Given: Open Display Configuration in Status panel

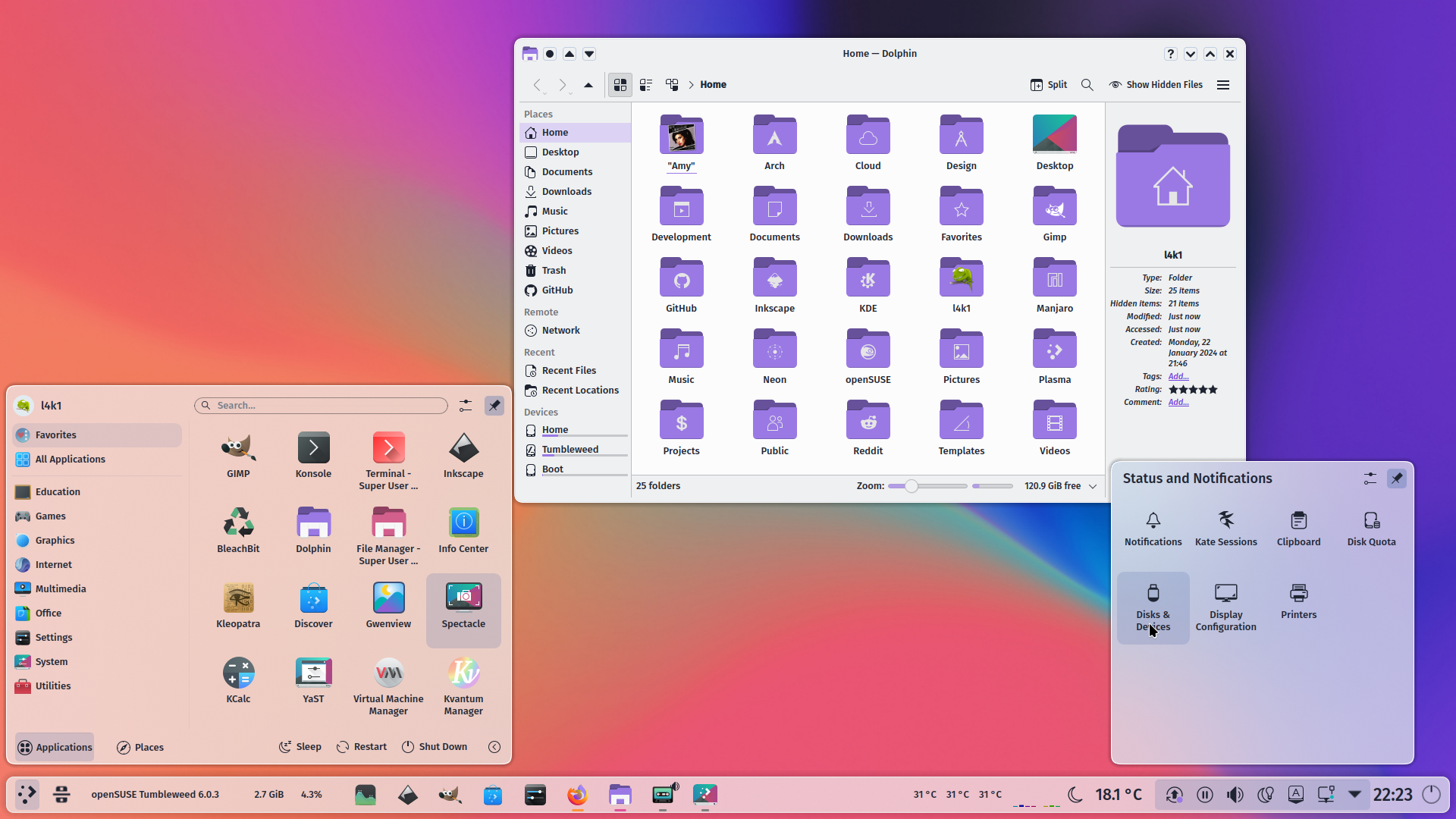Looking at the screenshot, I should pyautogui.click(x=1225, y=607).
